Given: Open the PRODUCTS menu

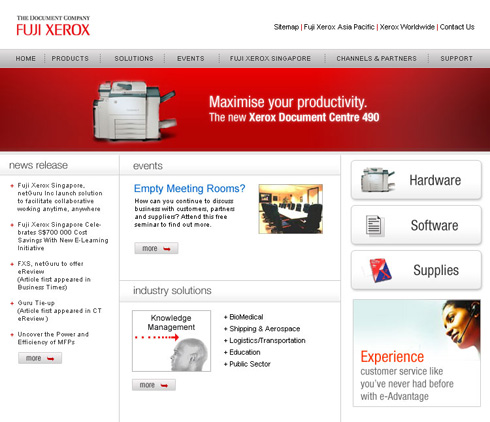Looking at the screenshot, I should pos(70,59).
